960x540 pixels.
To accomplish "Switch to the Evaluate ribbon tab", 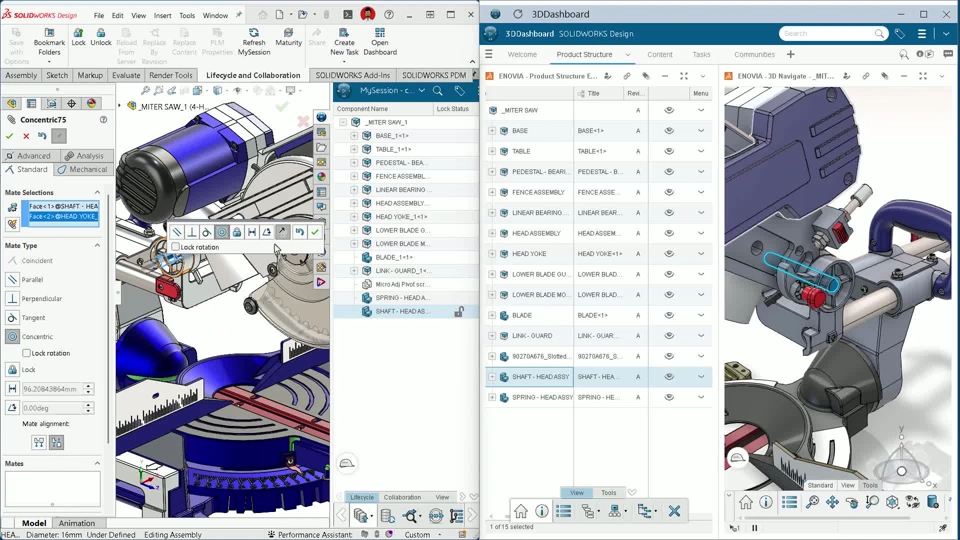I will (126, 75).
